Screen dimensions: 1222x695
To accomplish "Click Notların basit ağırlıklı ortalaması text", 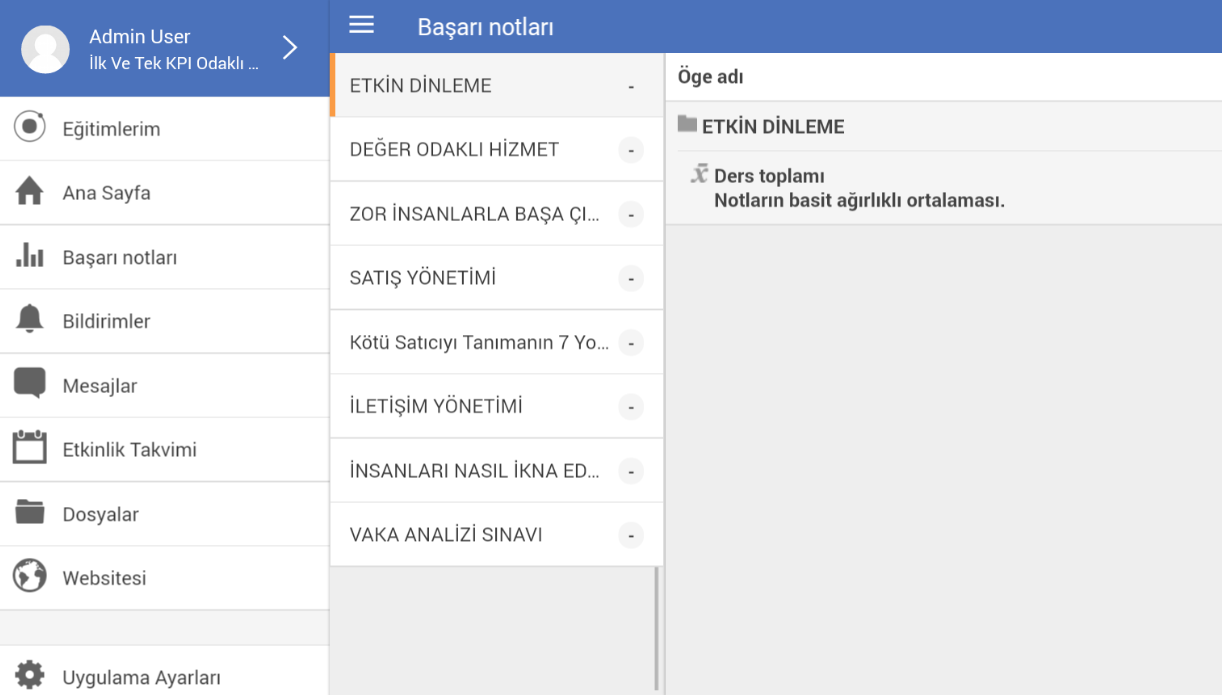I will [859, 200].
